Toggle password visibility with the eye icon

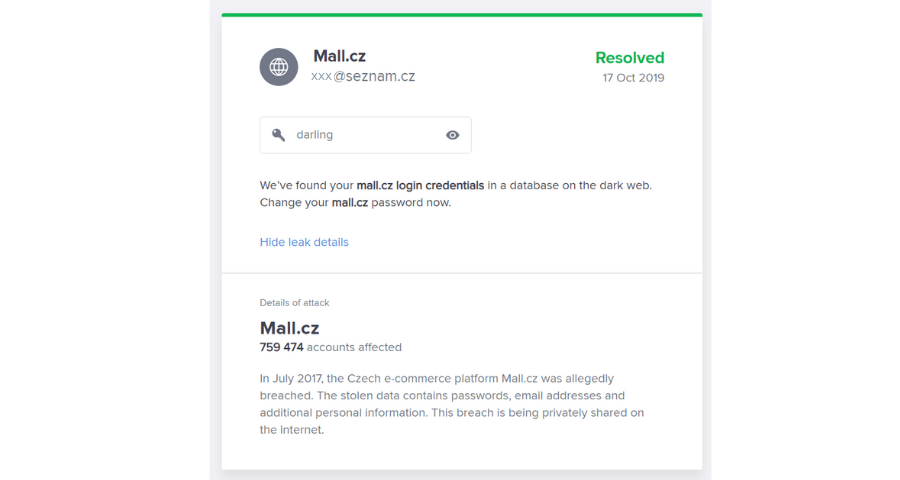click(x=452, y=135)
